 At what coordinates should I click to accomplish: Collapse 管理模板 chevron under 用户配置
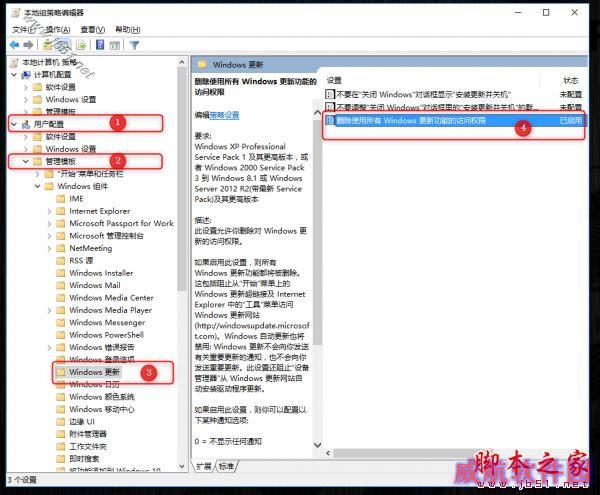coord(26,161)
